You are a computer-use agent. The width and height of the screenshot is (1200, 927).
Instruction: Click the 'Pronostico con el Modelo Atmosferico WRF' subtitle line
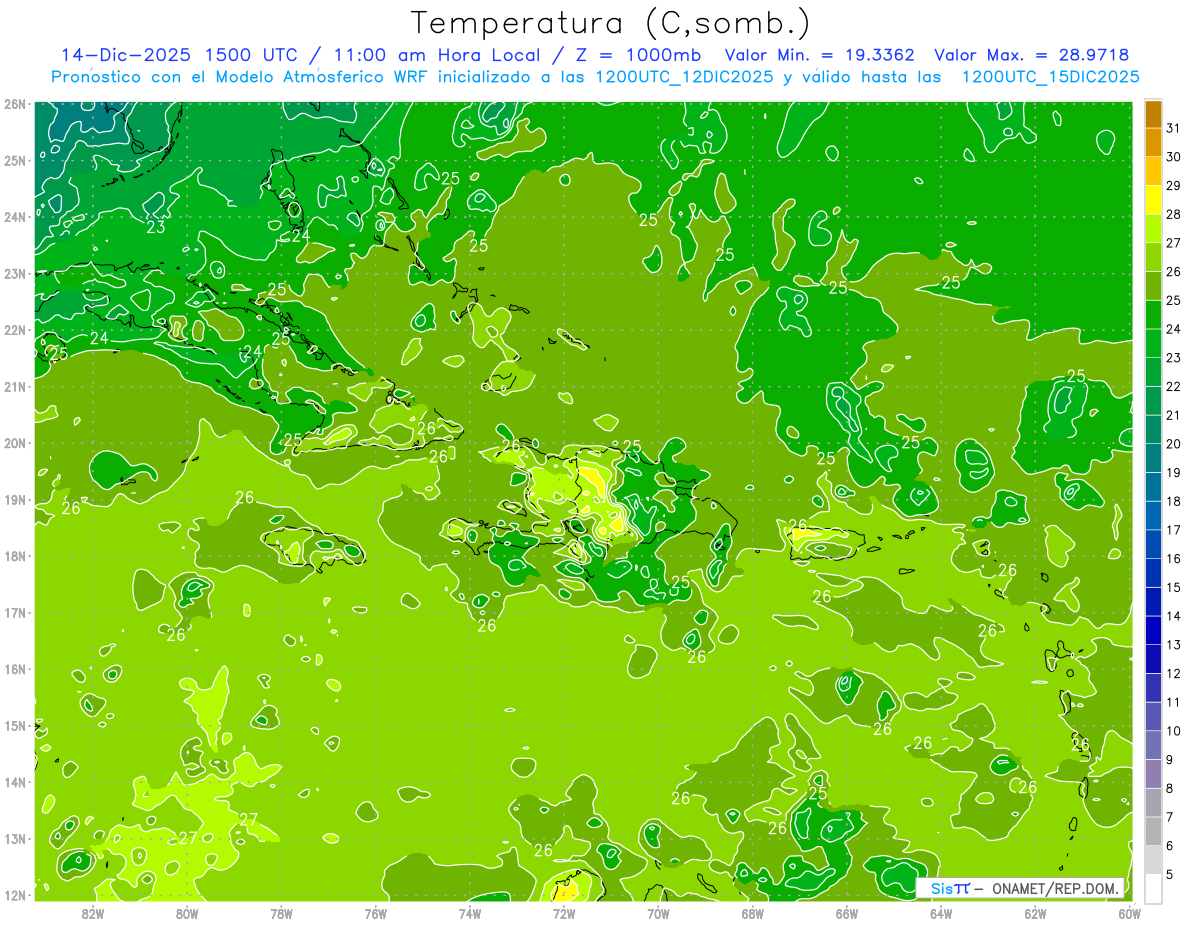(x=595, y=76)
